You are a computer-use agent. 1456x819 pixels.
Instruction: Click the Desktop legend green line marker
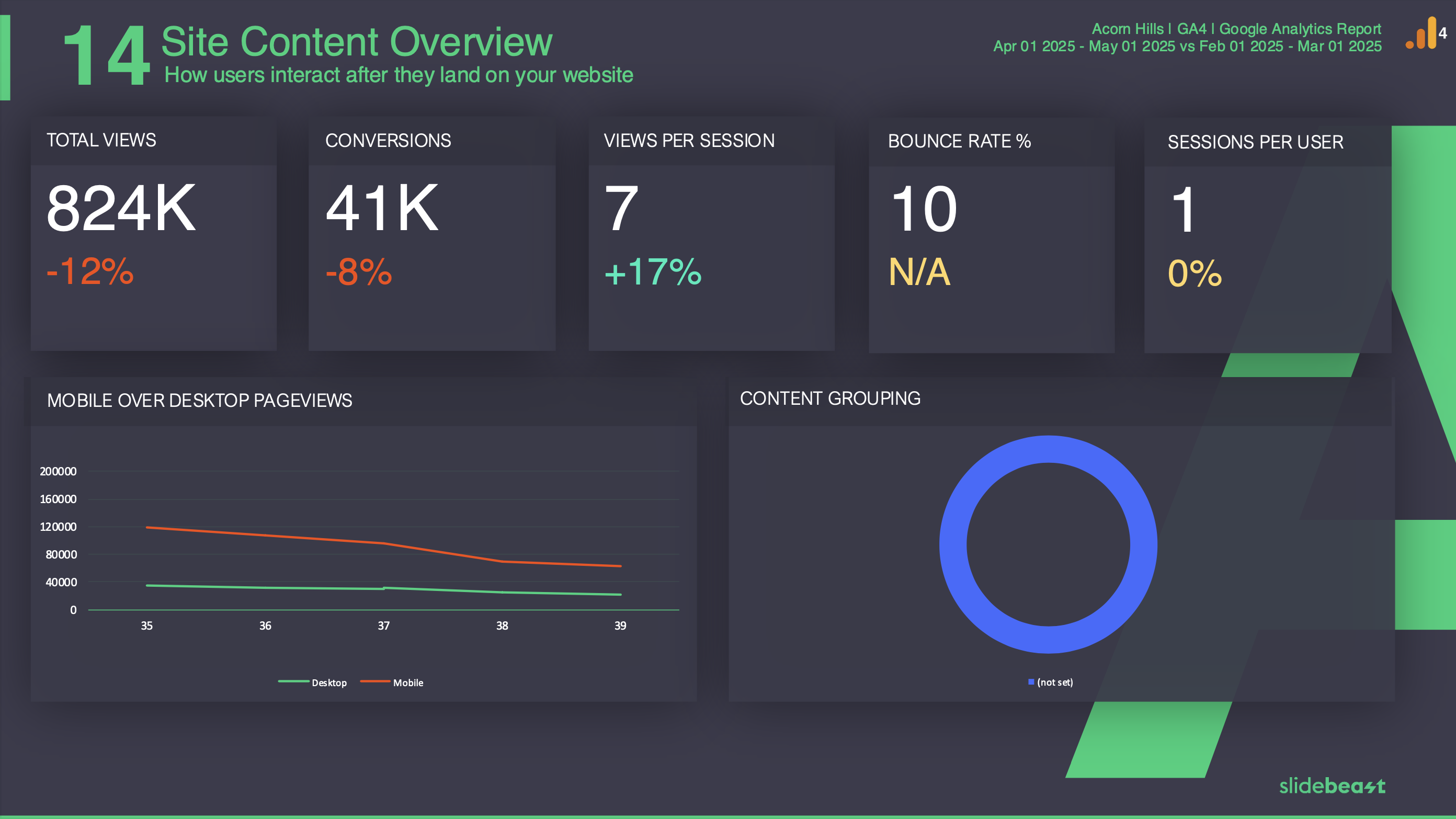(x=293, y=681)
